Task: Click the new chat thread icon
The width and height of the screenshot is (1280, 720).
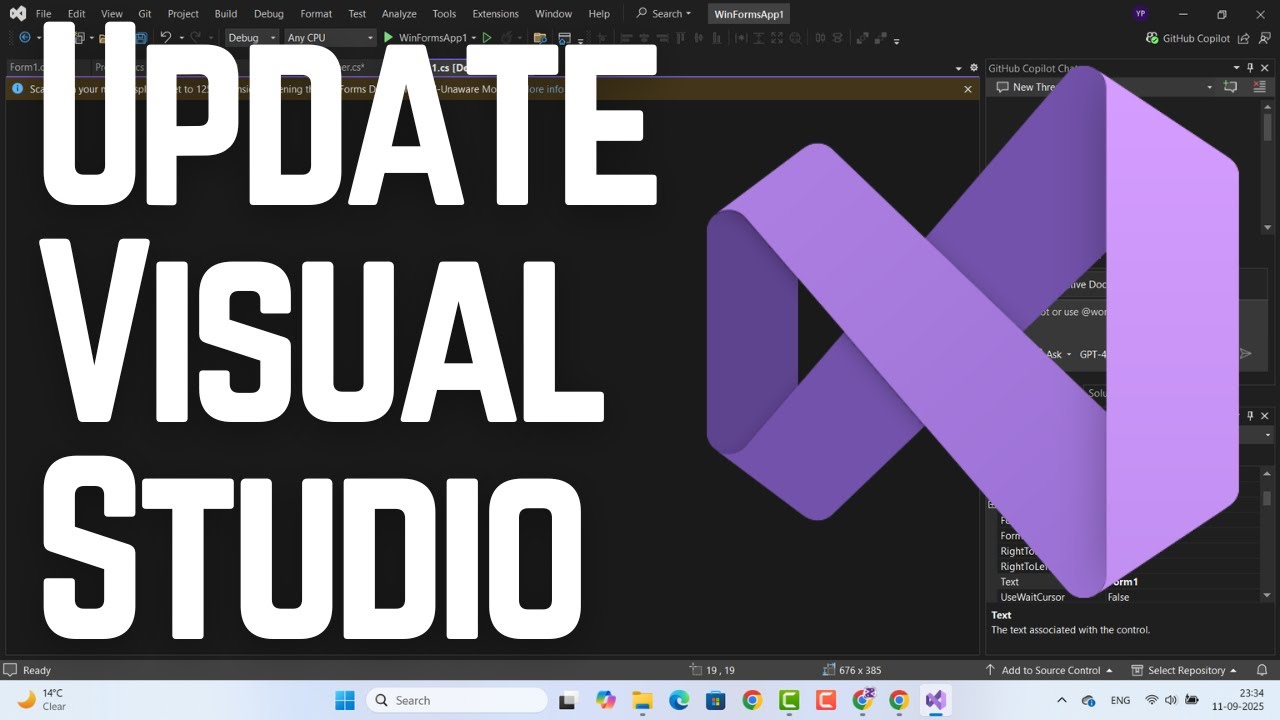Action: coord(1231,87)
